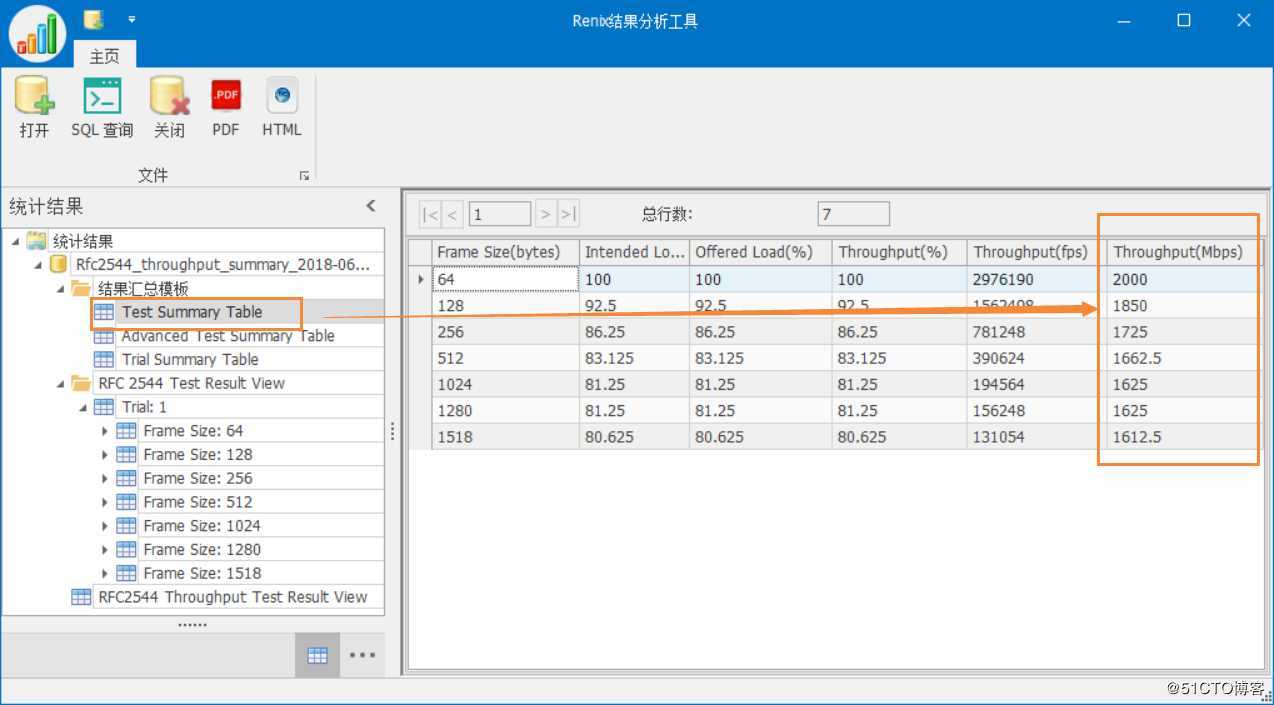Click the page number input field
Viewport: 1274px width, 705px height.
coord(499,214)
